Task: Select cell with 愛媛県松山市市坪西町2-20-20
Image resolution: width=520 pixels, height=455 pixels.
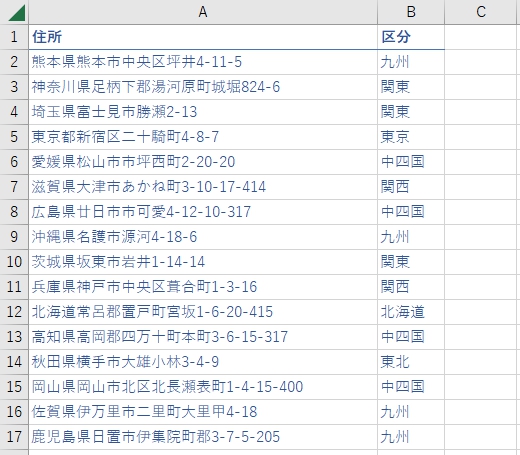Action: pos(203,162)
